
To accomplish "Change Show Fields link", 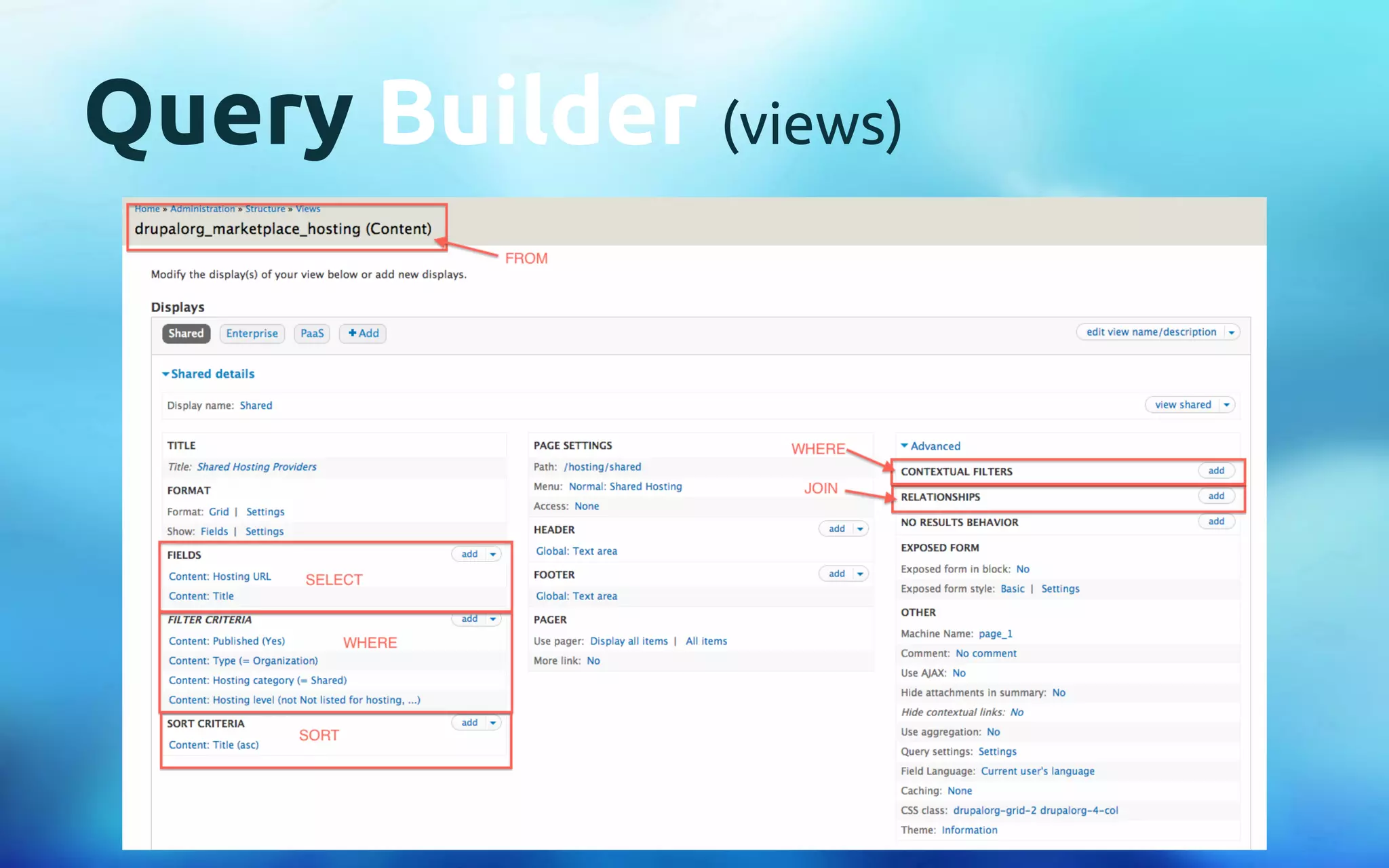I will pos(214,532).
